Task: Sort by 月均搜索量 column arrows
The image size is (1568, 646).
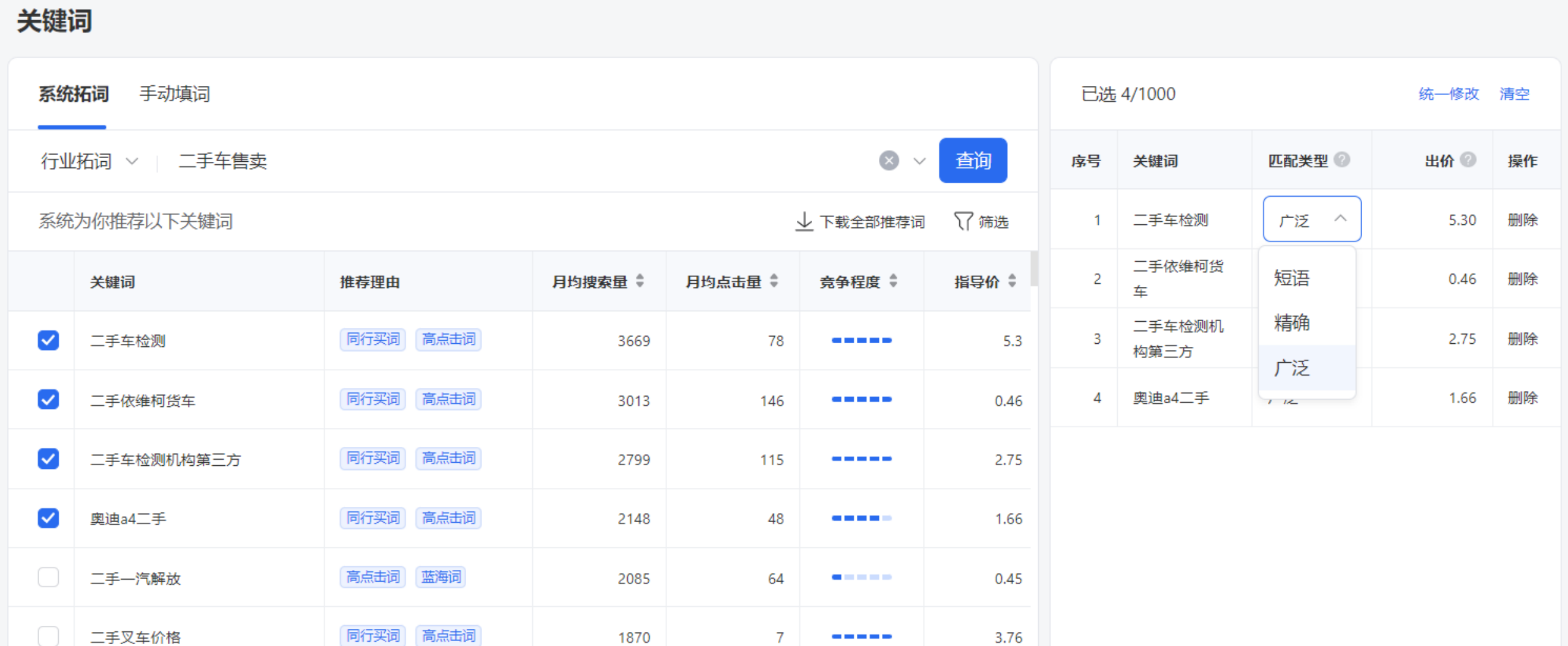Action: coord(640,281)
